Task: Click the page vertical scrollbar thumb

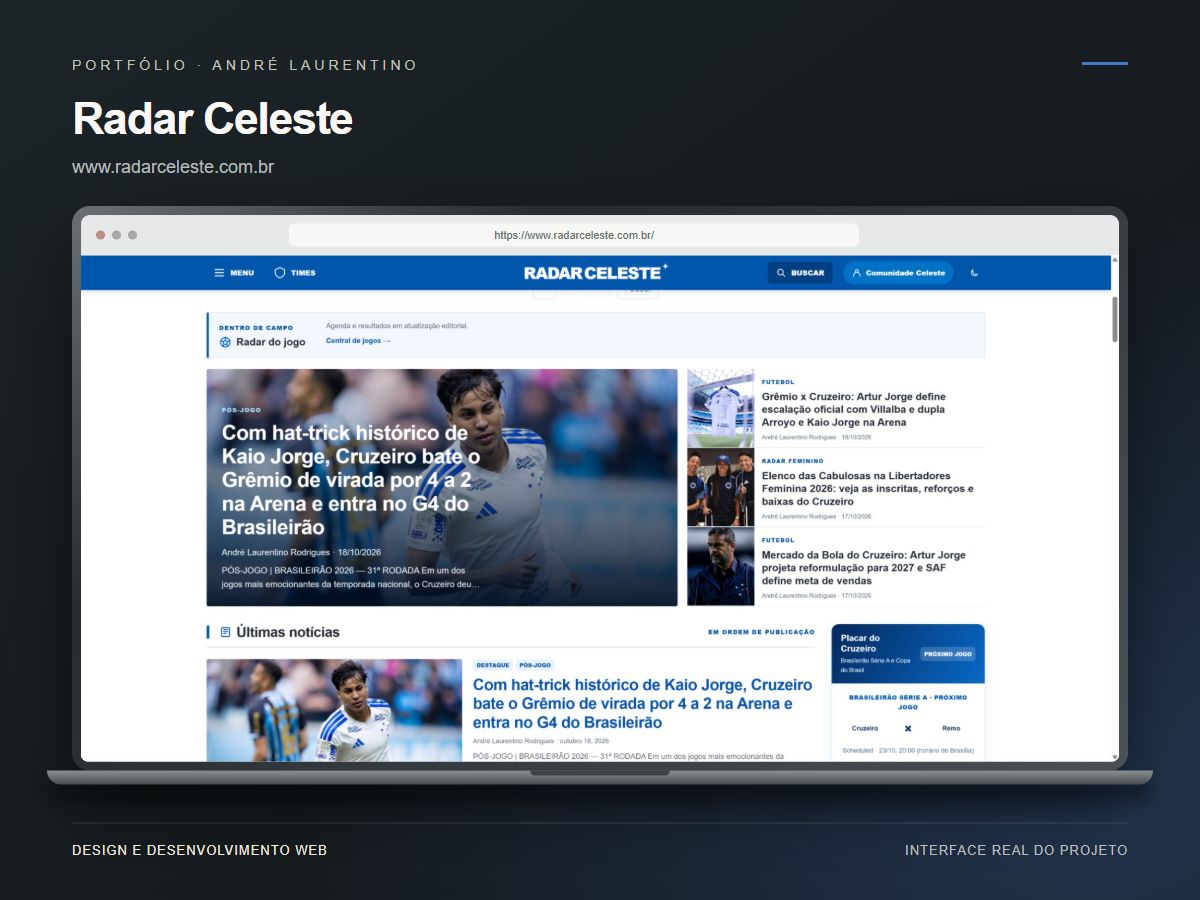Action: 1114,320
